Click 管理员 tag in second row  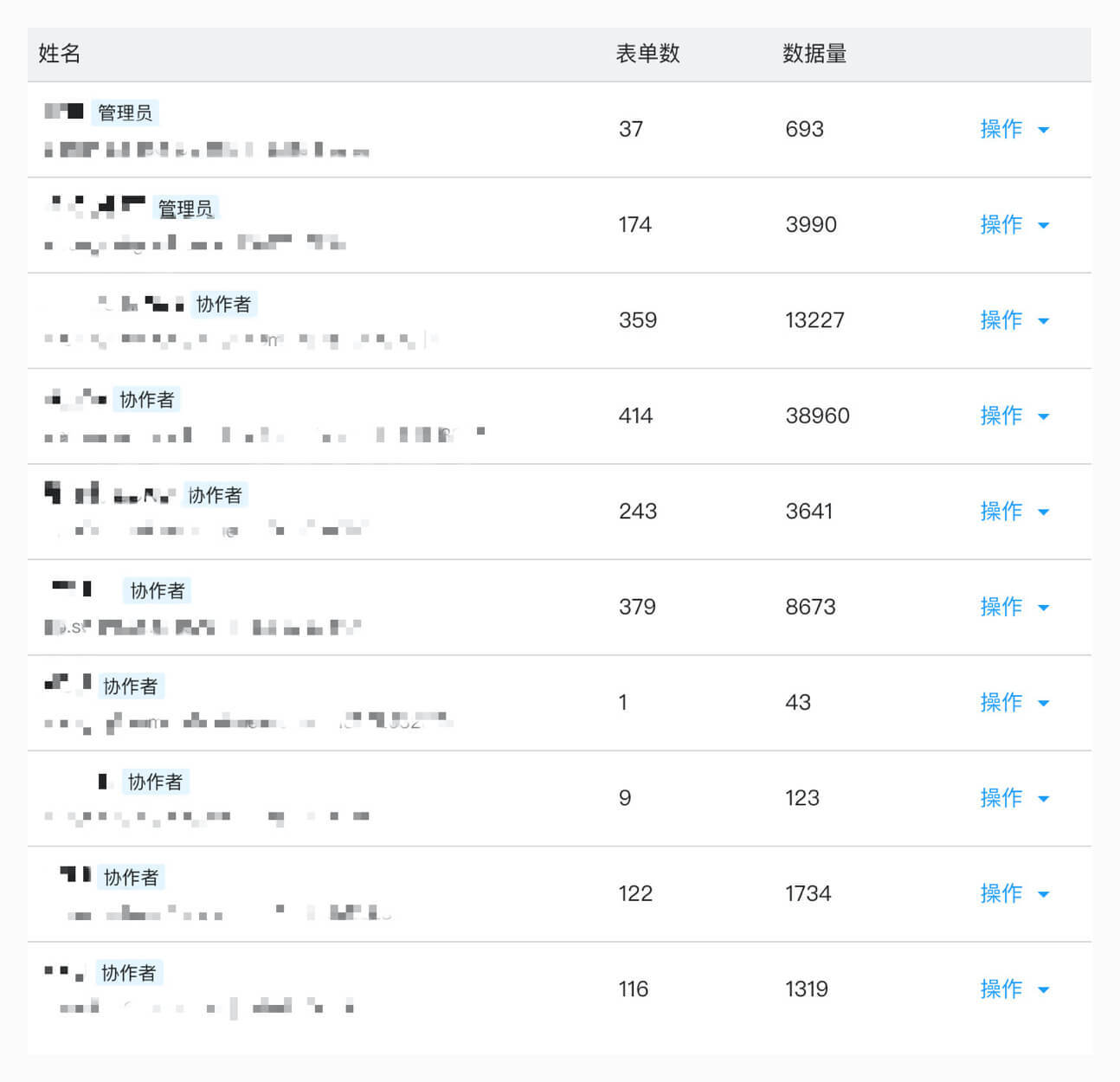185,209
